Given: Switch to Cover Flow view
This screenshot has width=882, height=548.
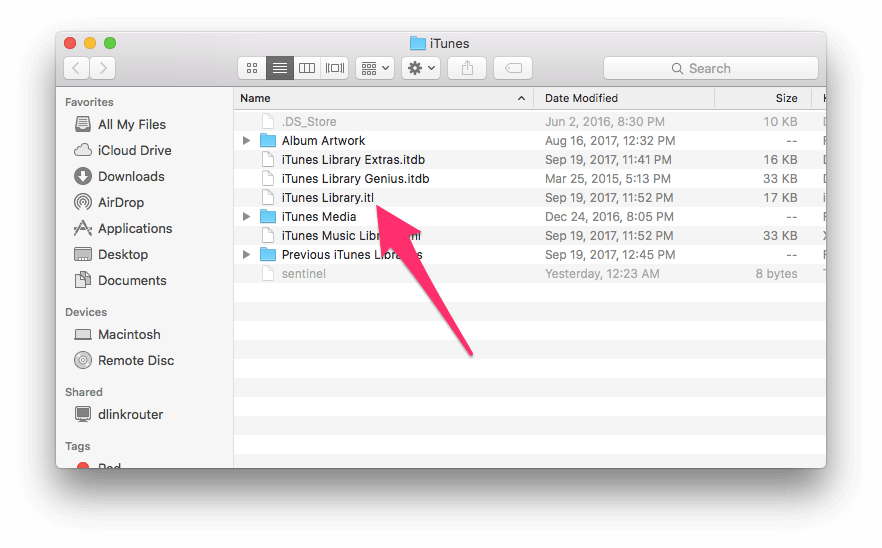Looking at the screenshot, I should point(335,68).
